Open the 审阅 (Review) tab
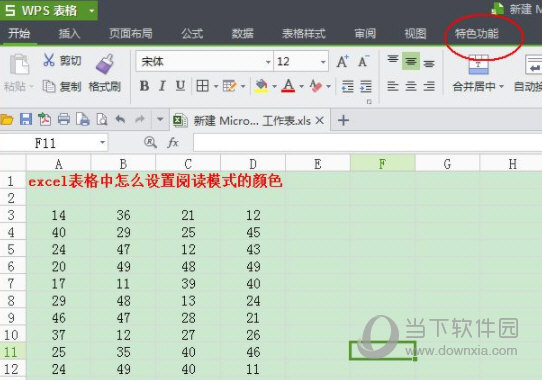Viewport: 542px width, 380px height. [x=365, y=34]
